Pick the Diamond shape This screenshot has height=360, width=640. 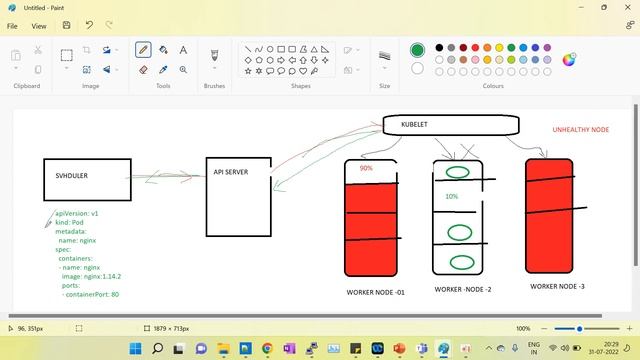pos(248,60)
